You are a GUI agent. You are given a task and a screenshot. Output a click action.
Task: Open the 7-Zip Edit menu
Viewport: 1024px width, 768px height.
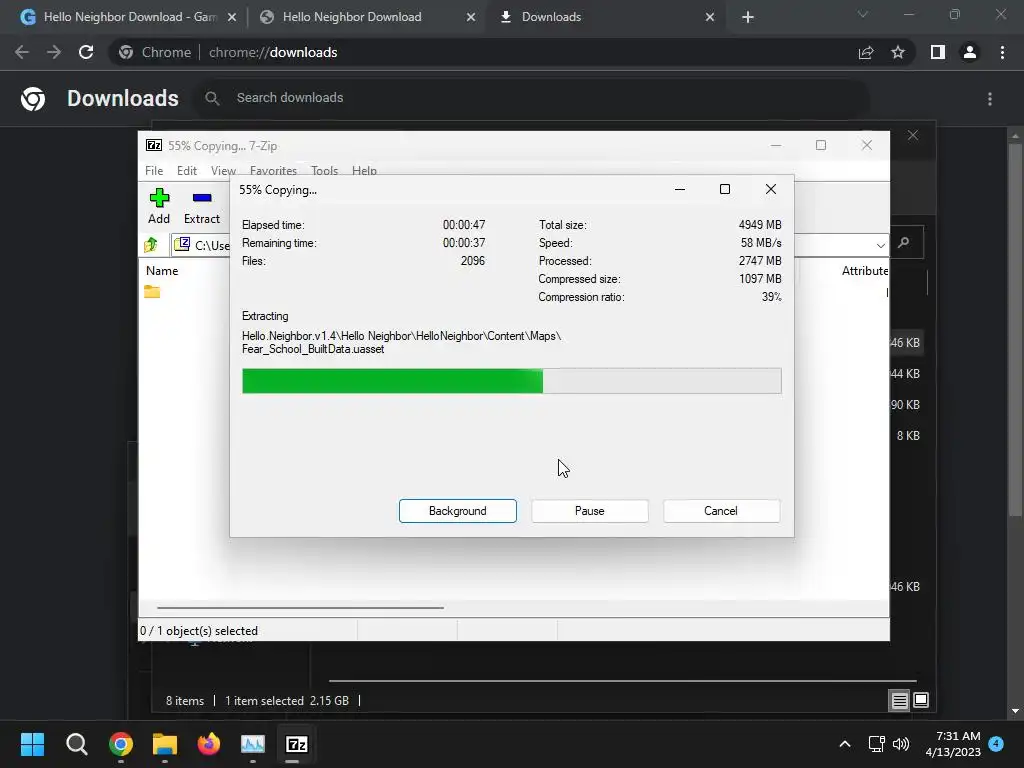click(x=187, y=170)
